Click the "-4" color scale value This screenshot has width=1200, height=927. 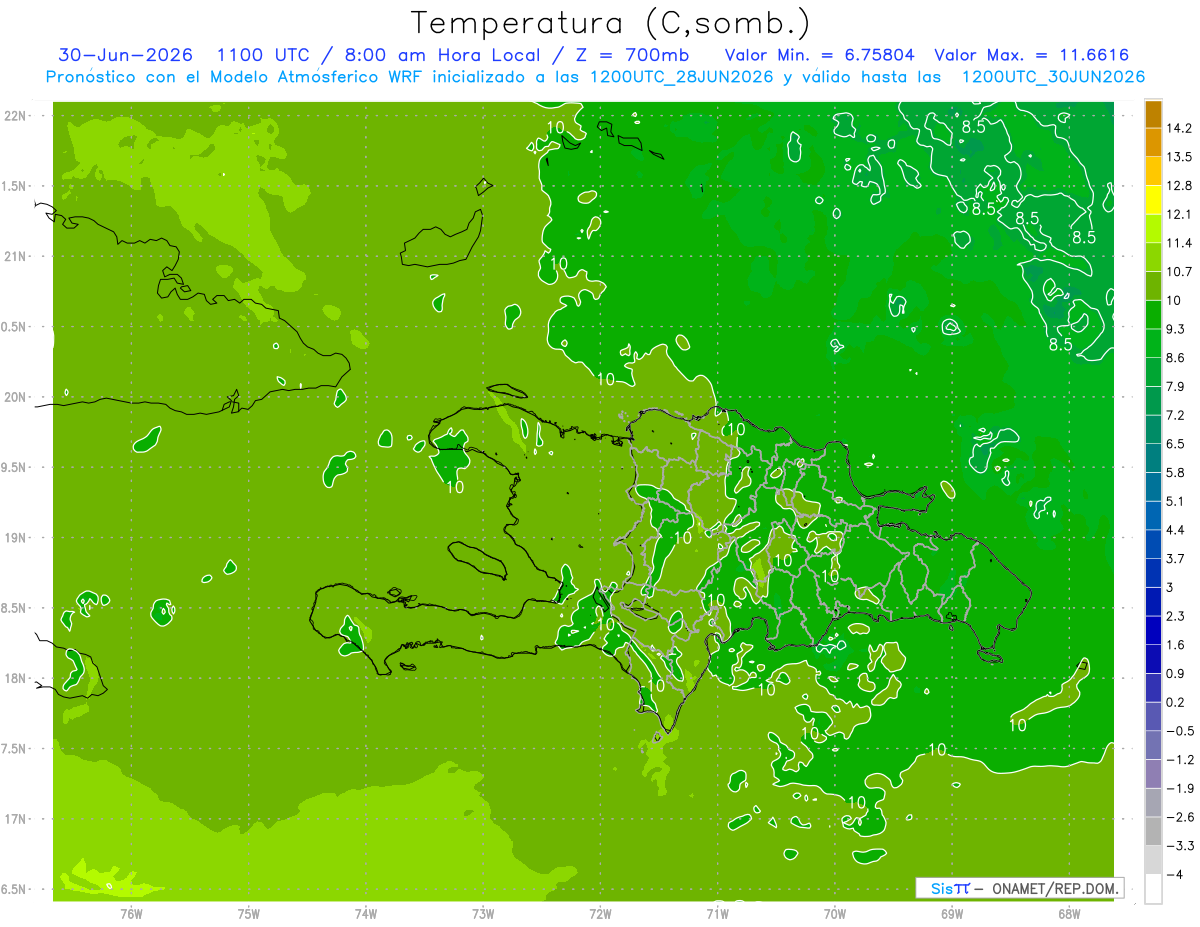pos(1174,875)
